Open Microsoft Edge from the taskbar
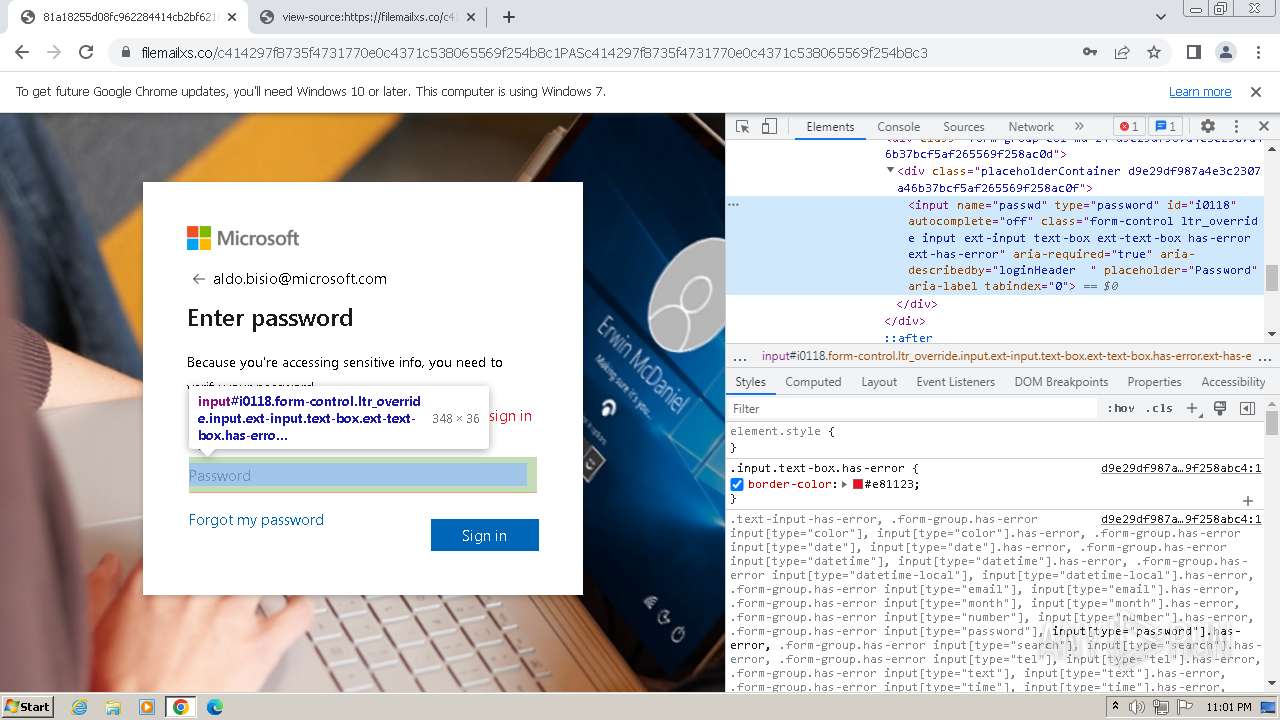This screenshot has height=720, width=1280. click(215, 707)
